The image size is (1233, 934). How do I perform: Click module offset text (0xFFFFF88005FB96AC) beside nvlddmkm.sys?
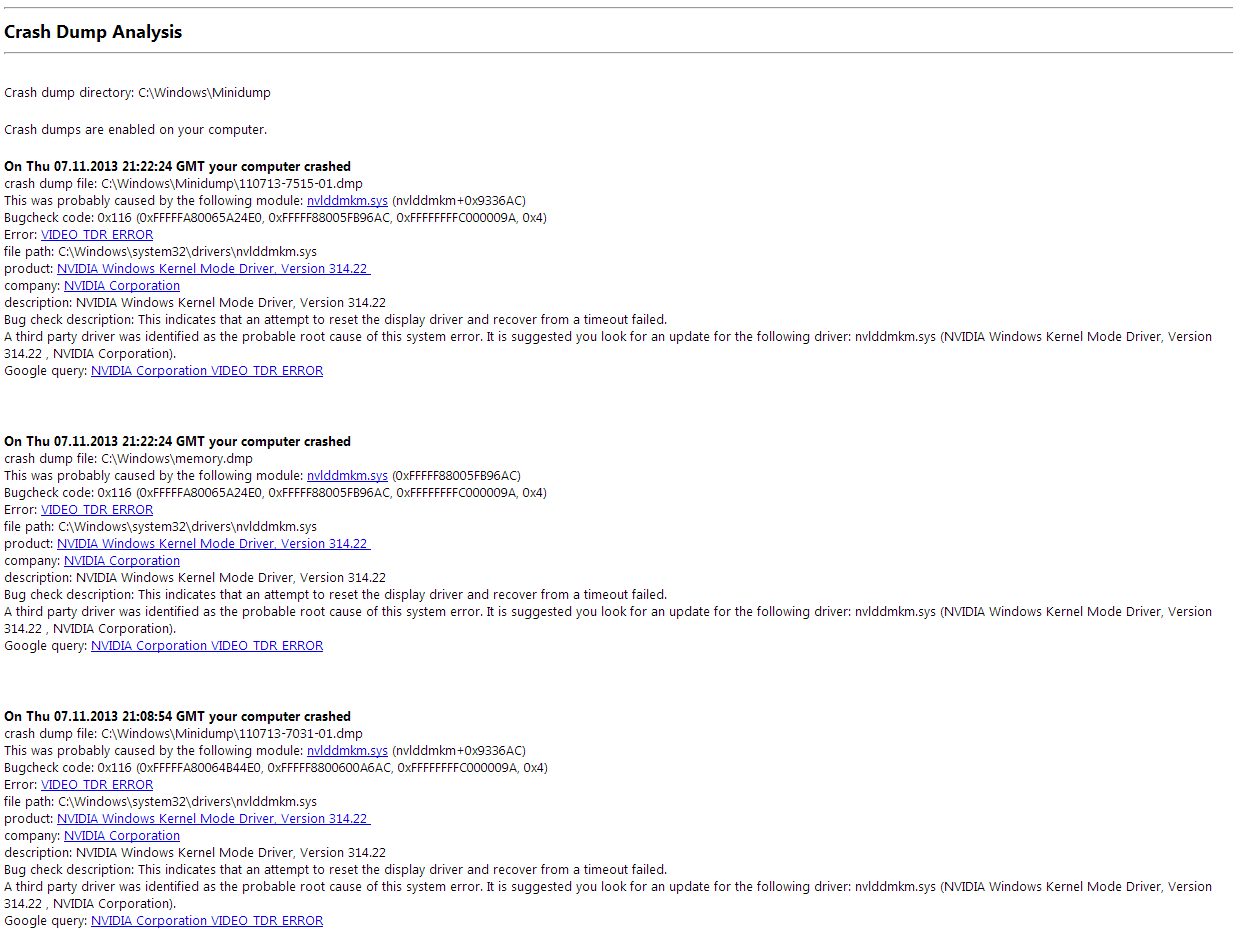click(x=456, y=475)
